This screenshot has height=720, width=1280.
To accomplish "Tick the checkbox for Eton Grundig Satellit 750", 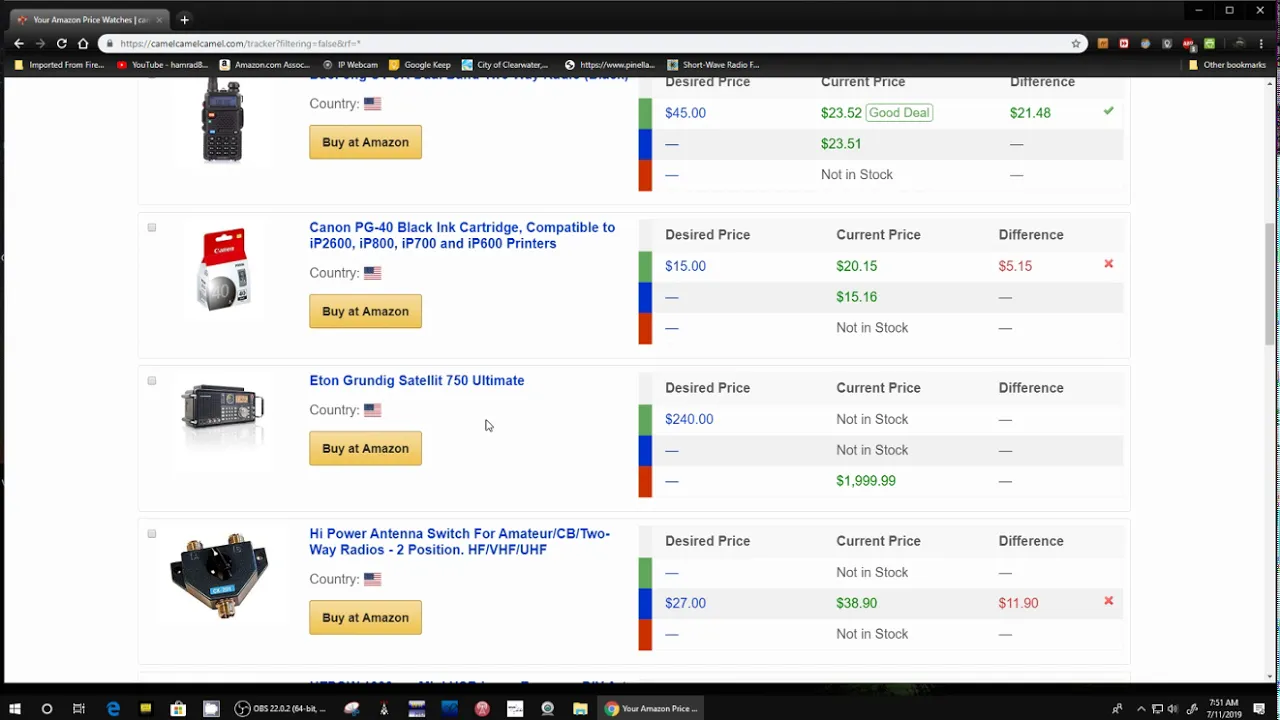I will coord(152,381).
